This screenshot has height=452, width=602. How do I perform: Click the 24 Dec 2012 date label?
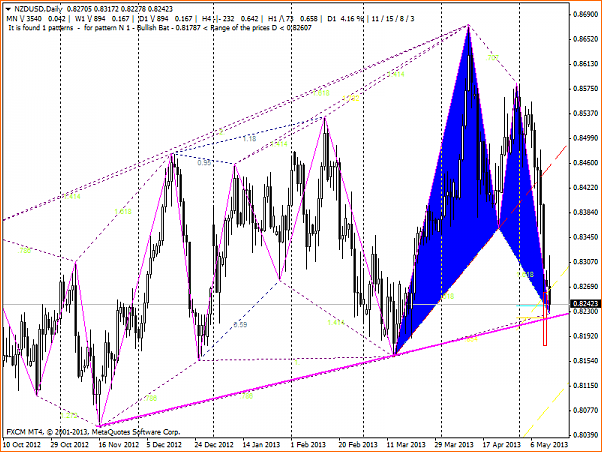point(214,445)
